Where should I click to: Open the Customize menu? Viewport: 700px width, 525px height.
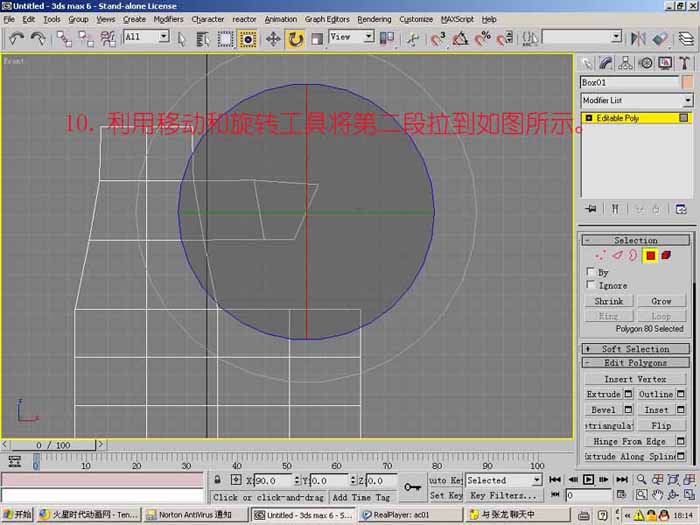(x=416, y=19)
